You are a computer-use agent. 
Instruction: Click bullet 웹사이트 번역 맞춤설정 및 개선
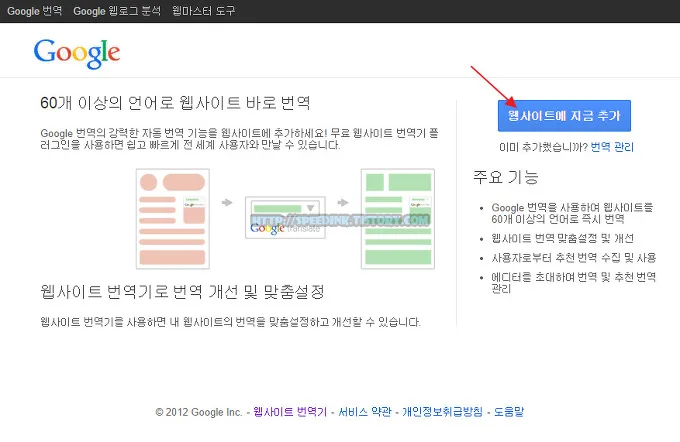tap(562, 238)
